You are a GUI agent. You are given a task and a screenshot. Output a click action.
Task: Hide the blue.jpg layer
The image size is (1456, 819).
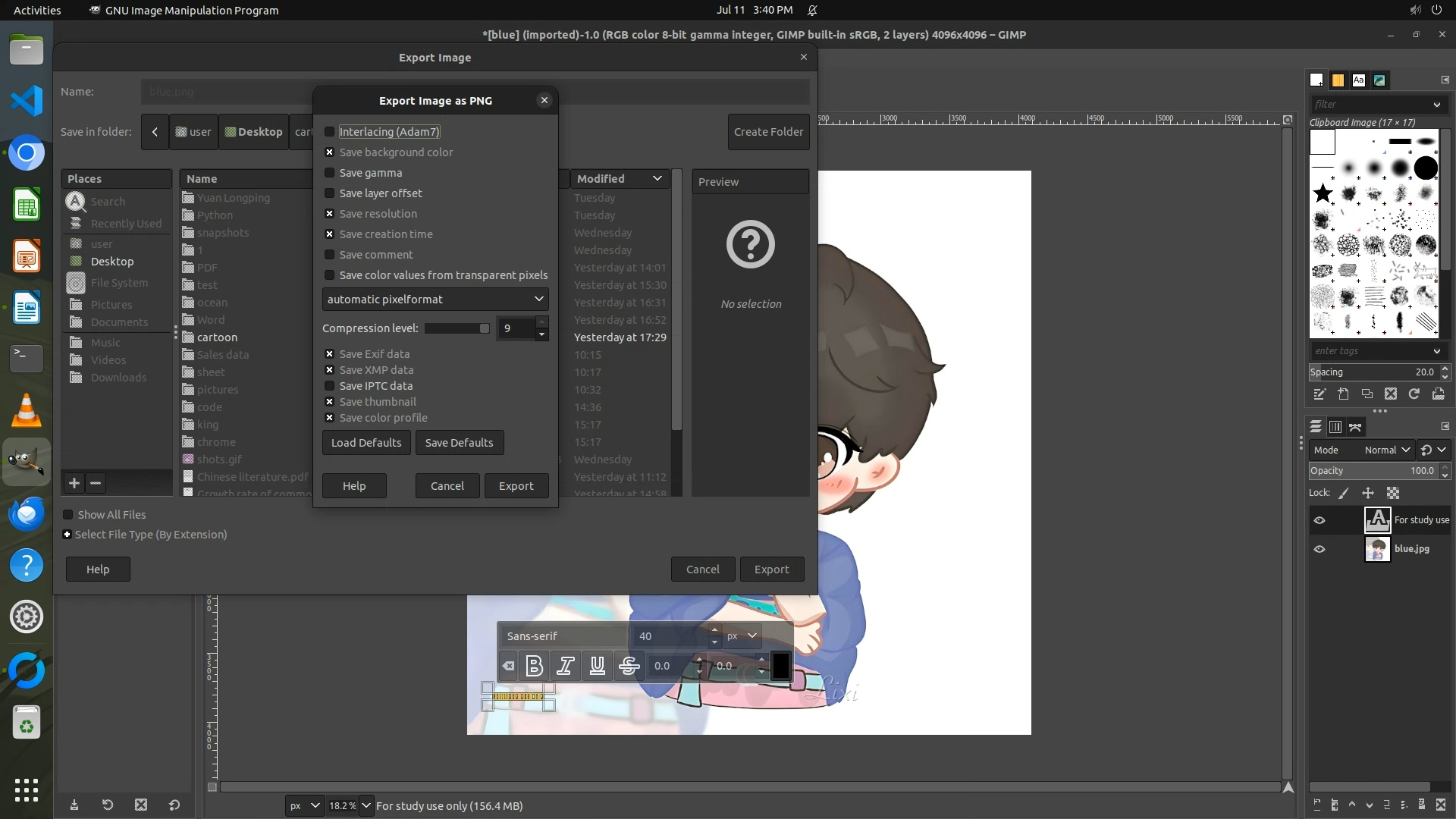click(1319, 549)
